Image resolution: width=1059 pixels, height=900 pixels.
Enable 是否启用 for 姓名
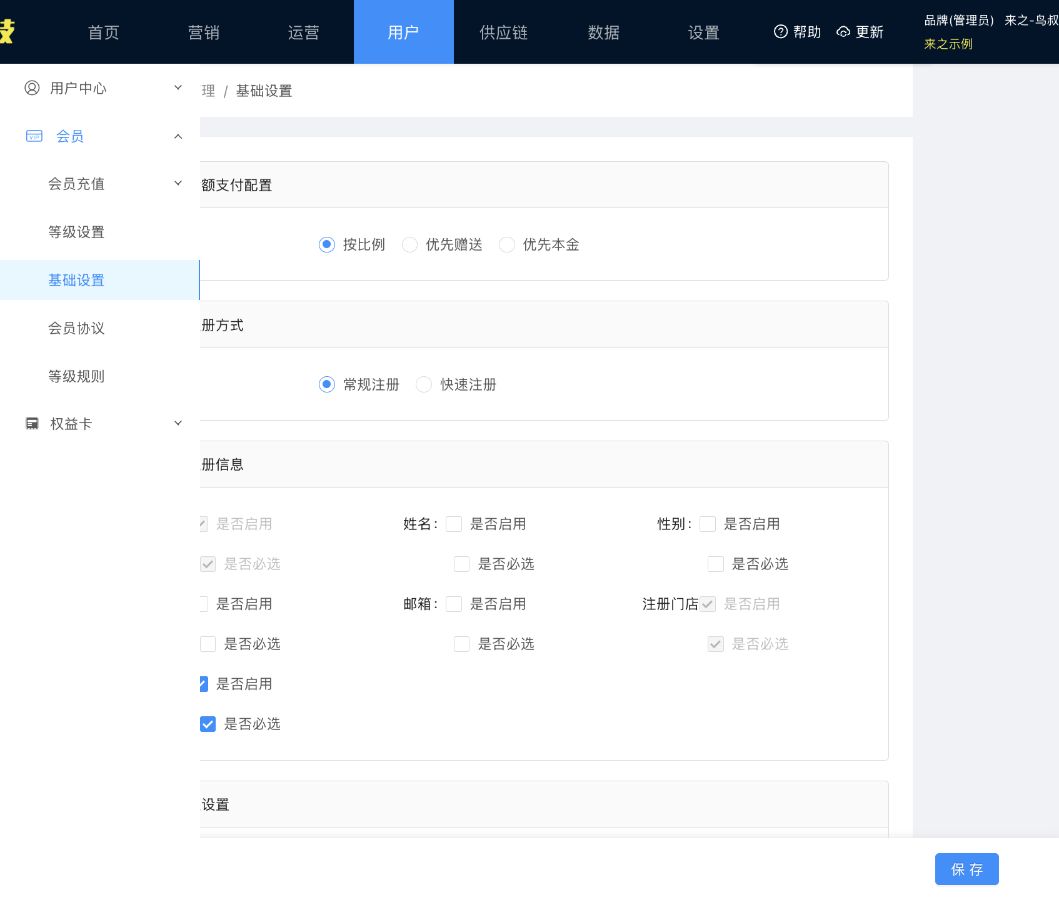(x=454, y=524)
